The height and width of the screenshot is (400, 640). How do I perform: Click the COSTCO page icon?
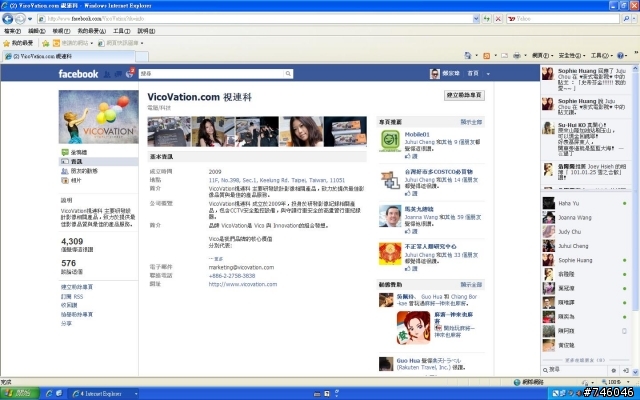coord(390,180)
